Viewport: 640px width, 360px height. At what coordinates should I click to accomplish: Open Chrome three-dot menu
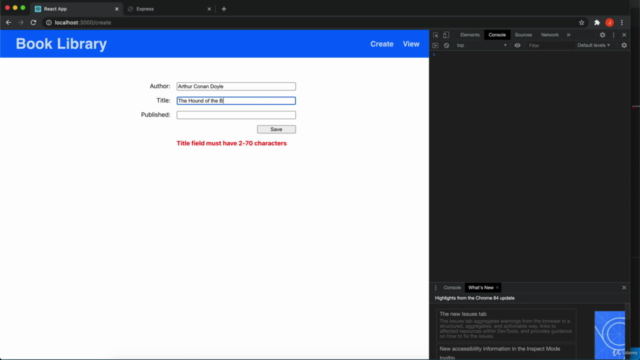click(x=622, y=22)
